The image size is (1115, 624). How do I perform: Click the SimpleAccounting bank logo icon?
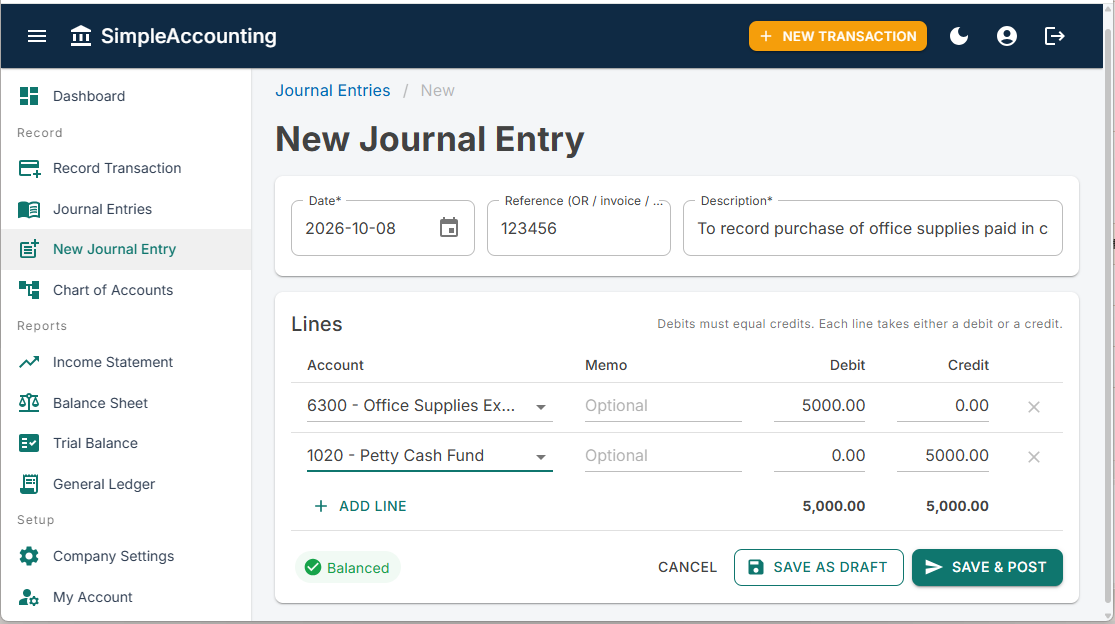point(81,36)
